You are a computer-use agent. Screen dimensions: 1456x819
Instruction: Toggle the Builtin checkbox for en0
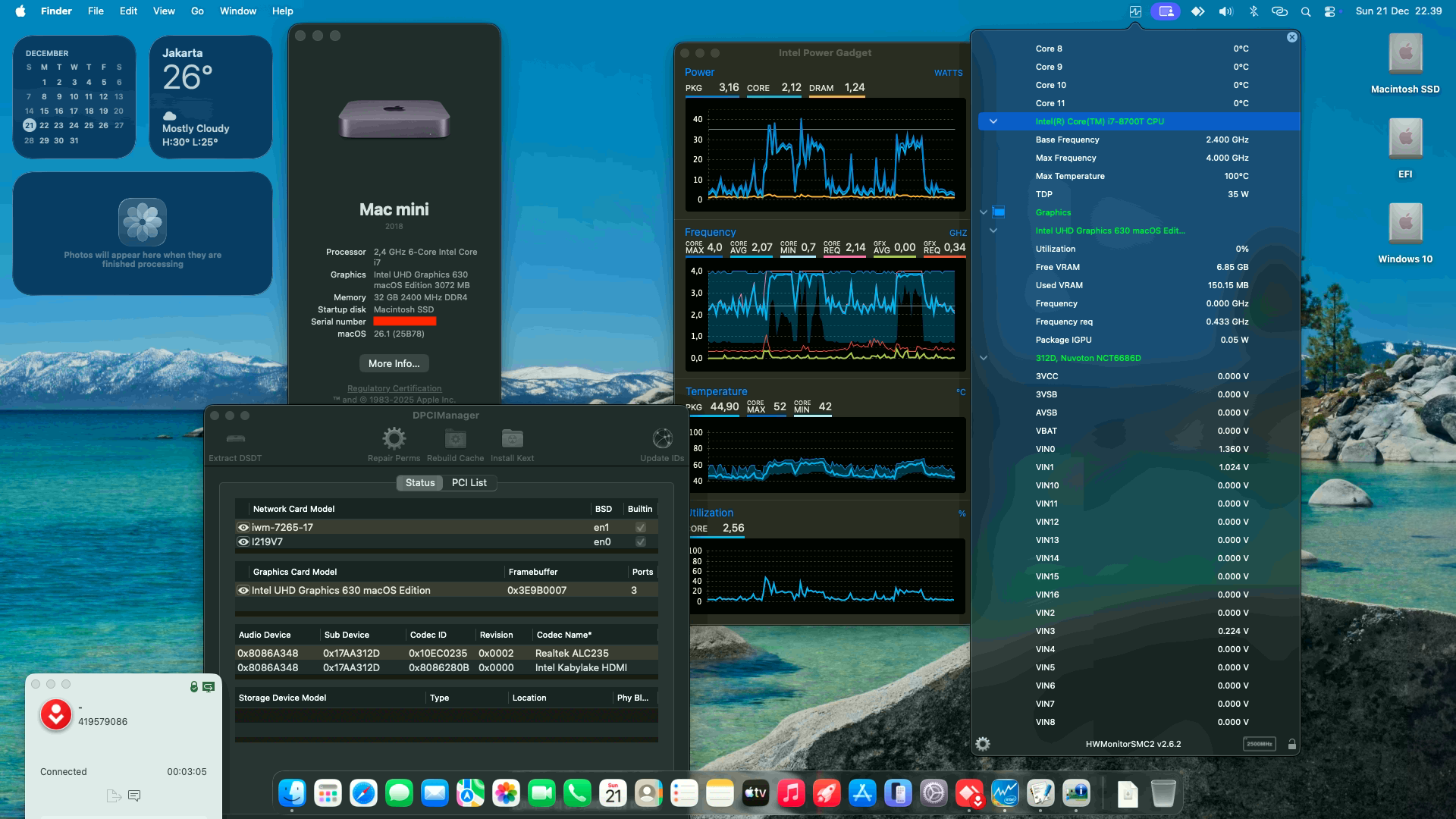640,541
